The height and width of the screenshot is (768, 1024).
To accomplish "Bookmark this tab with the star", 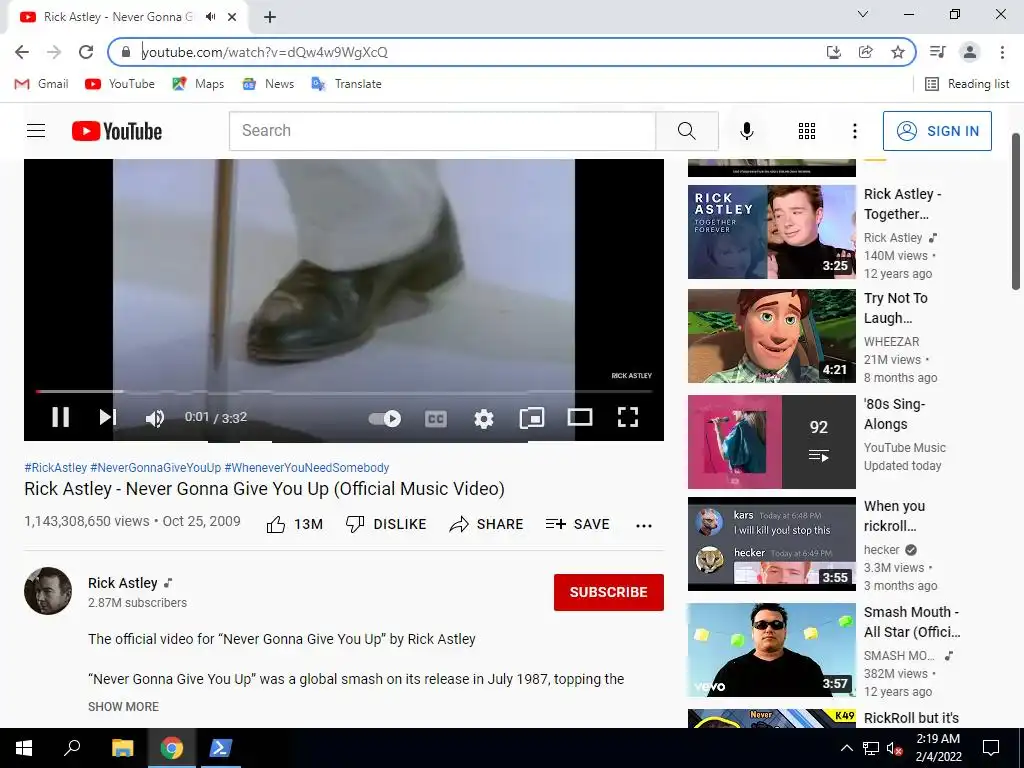I will (x=898, y=52).
